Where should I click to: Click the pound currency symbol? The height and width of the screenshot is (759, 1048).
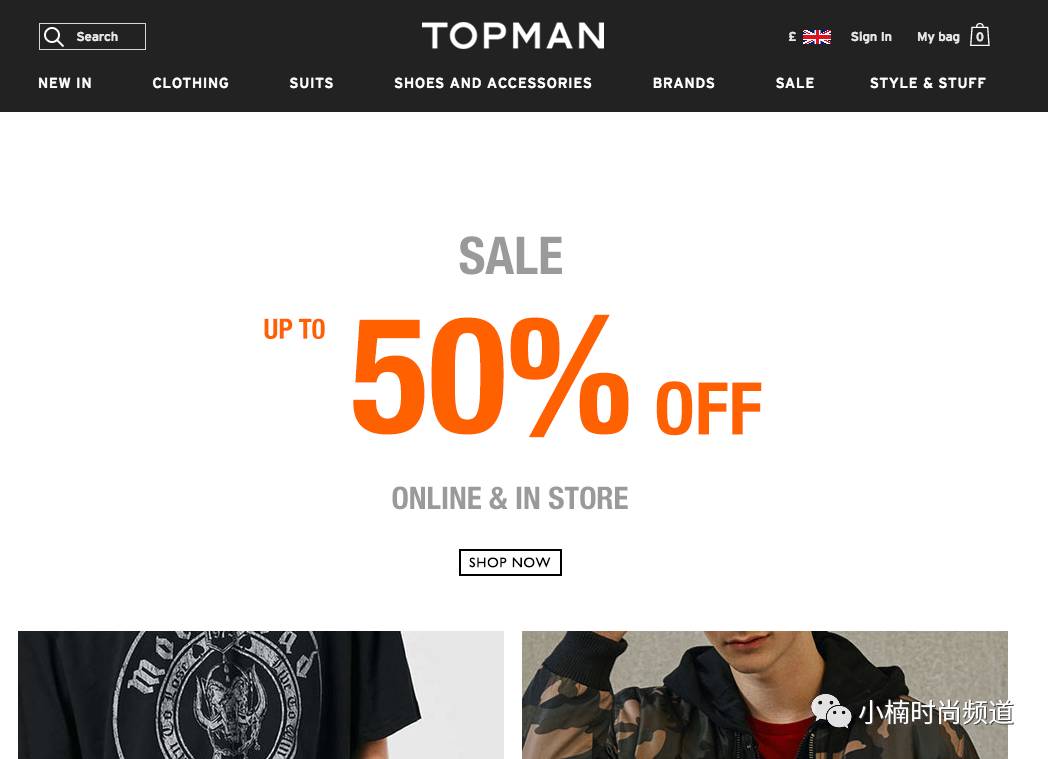[792, 37]
